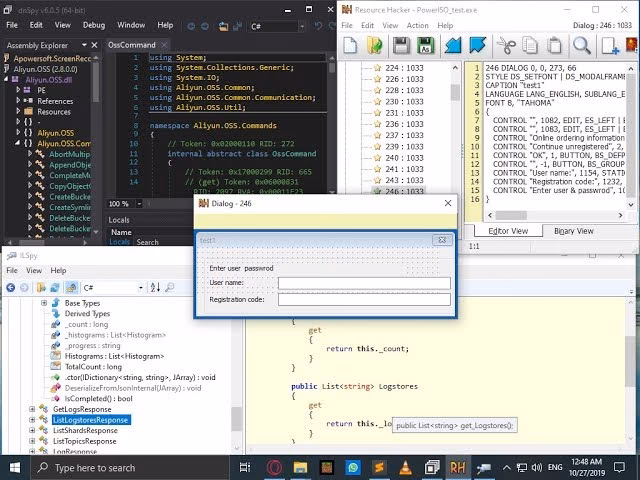Click ILSpy Back button icon
Screen dimensions: 640x480
[x=11, y=288]
